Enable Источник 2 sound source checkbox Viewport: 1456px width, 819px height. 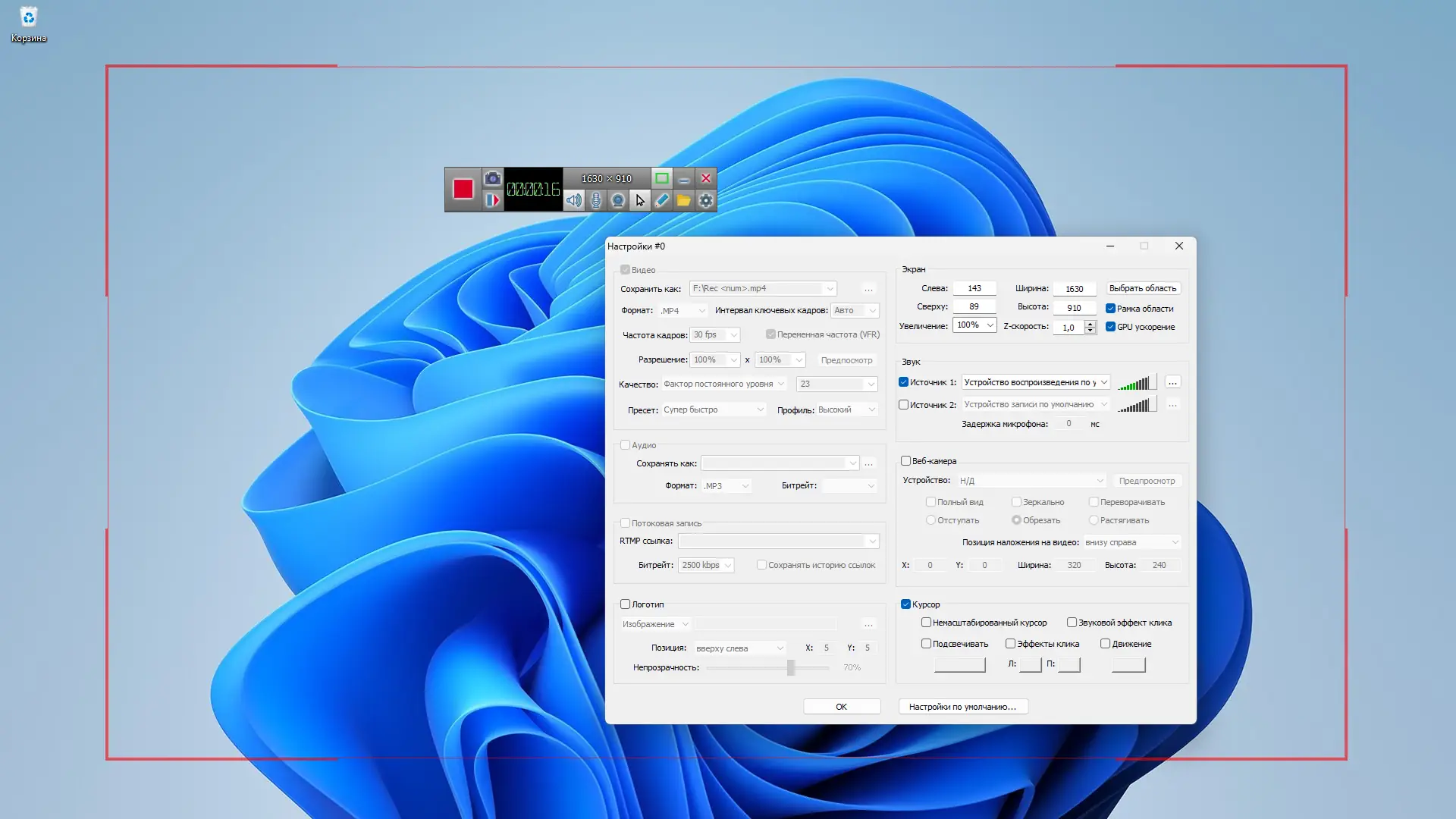pos(904,405)
